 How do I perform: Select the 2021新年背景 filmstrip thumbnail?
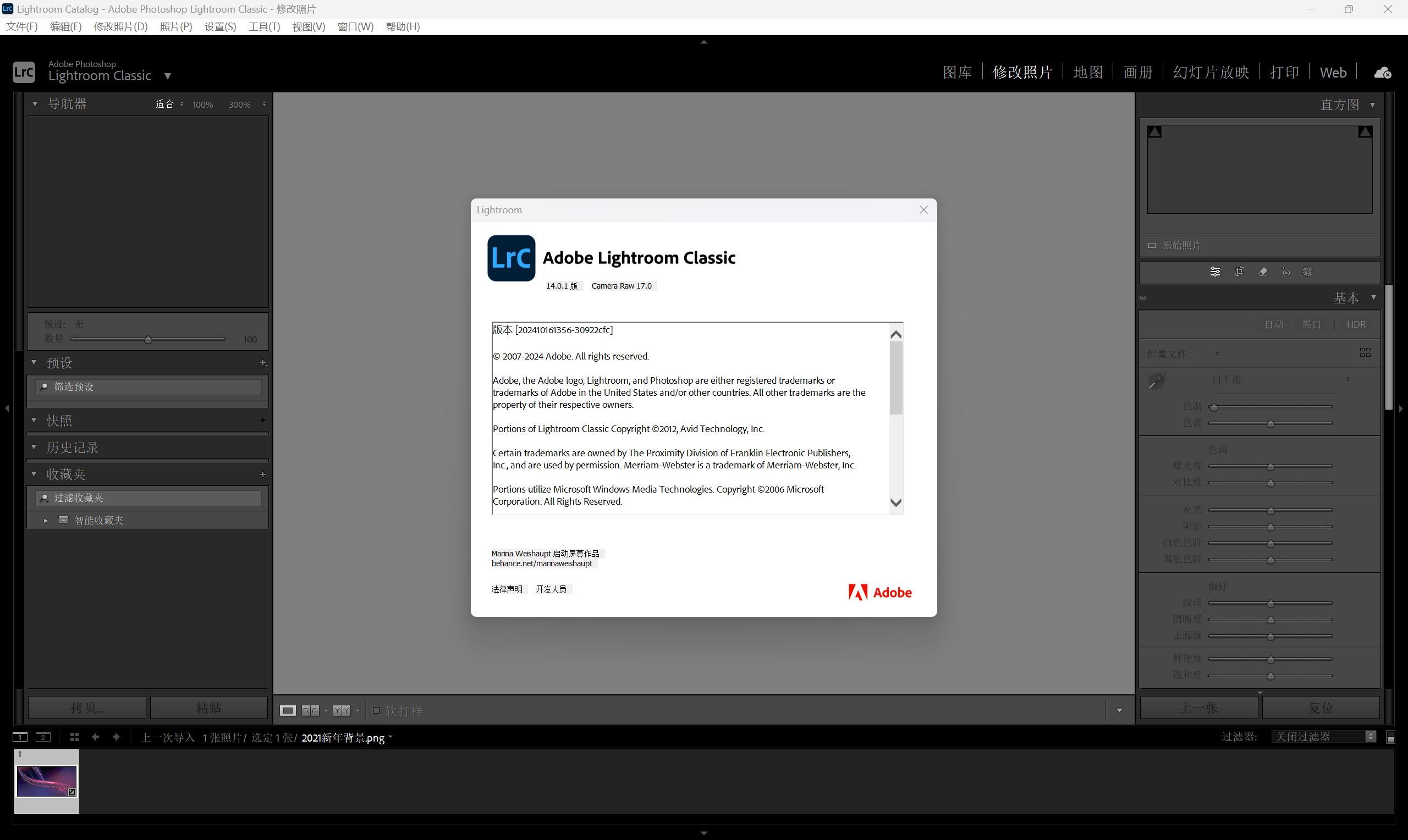click(46, 781)
